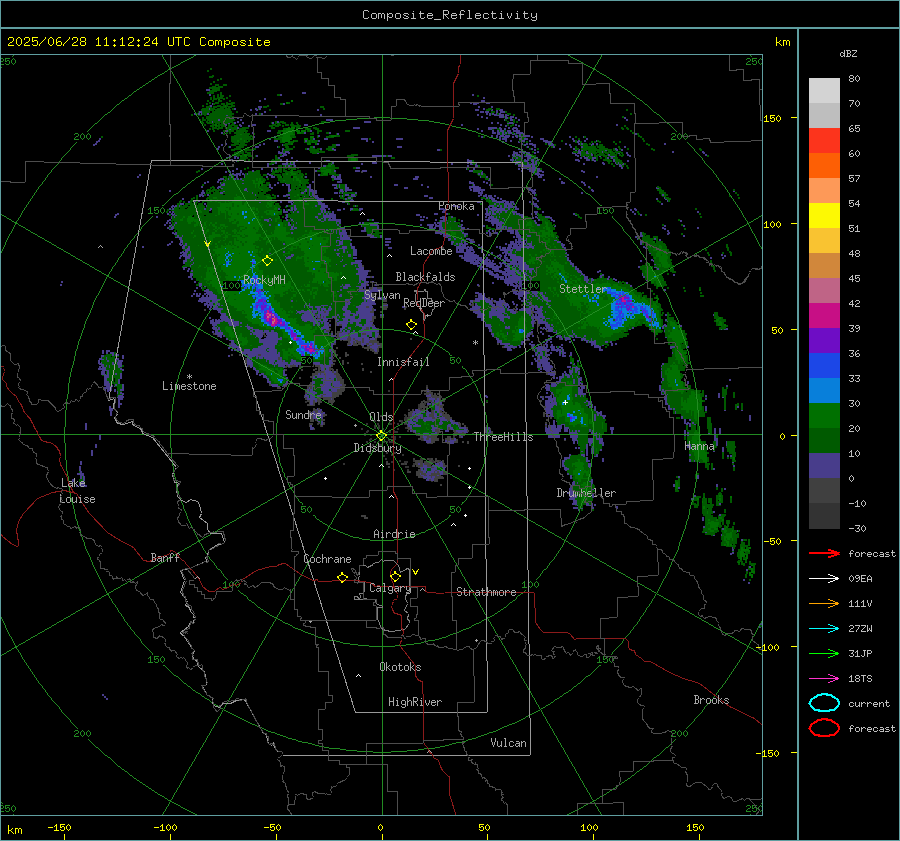This screenshot has height=841, width=900.
Task: Click the orange 111V arrow icon
Action: click(824, 603)
